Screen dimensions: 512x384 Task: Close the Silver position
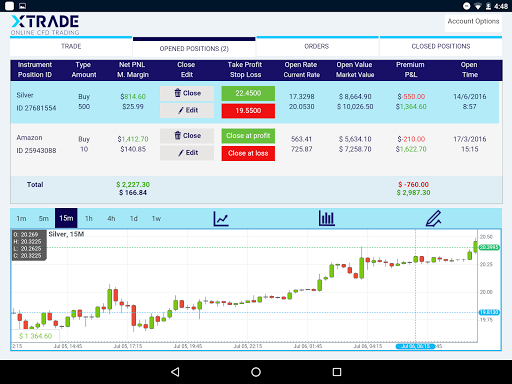pyautogui.click(x=187, y=93)
